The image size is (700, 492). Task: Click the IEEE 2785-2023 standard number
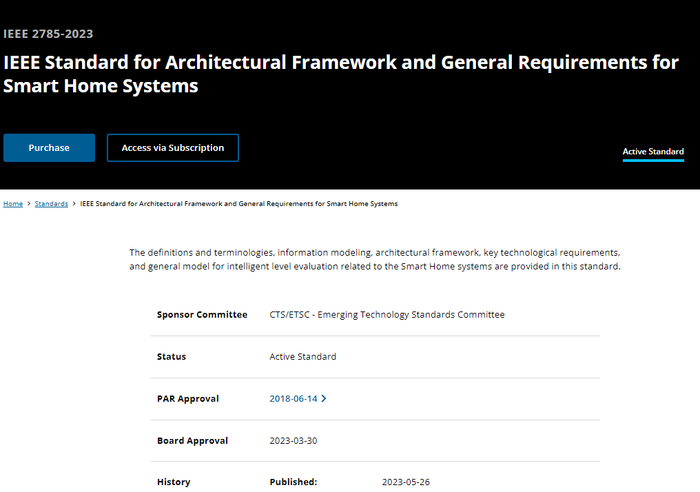tap(48, 34)
